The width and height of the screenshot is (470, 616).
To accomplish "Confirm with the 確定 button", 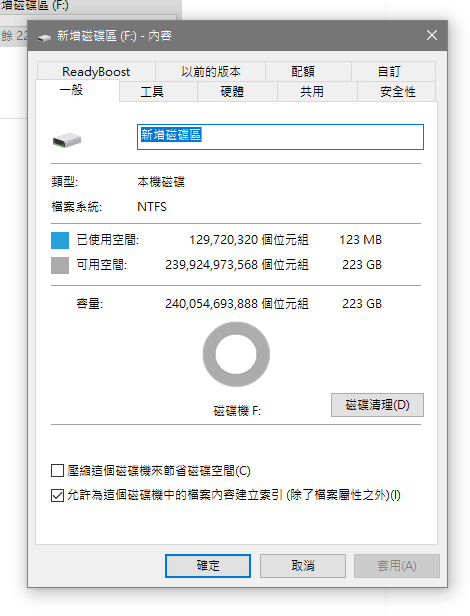I will point(208,566).
